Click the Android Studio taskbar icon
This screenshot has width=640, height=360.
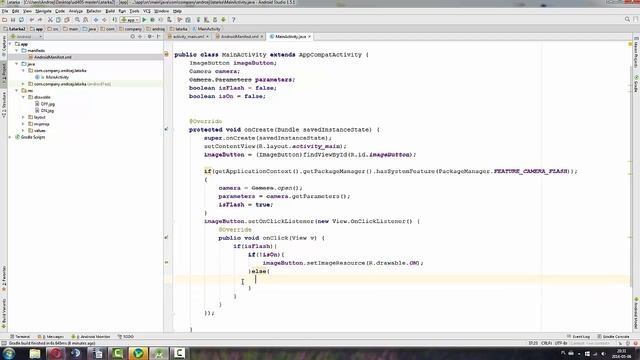coord(159,353)
